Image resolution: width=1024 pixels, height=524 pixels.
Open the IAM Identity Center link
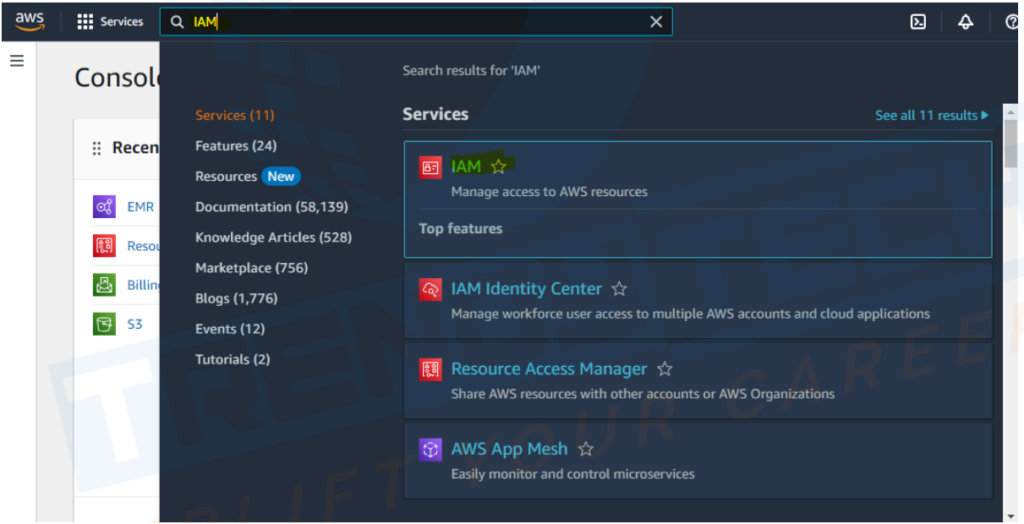[x=526, y=288]
